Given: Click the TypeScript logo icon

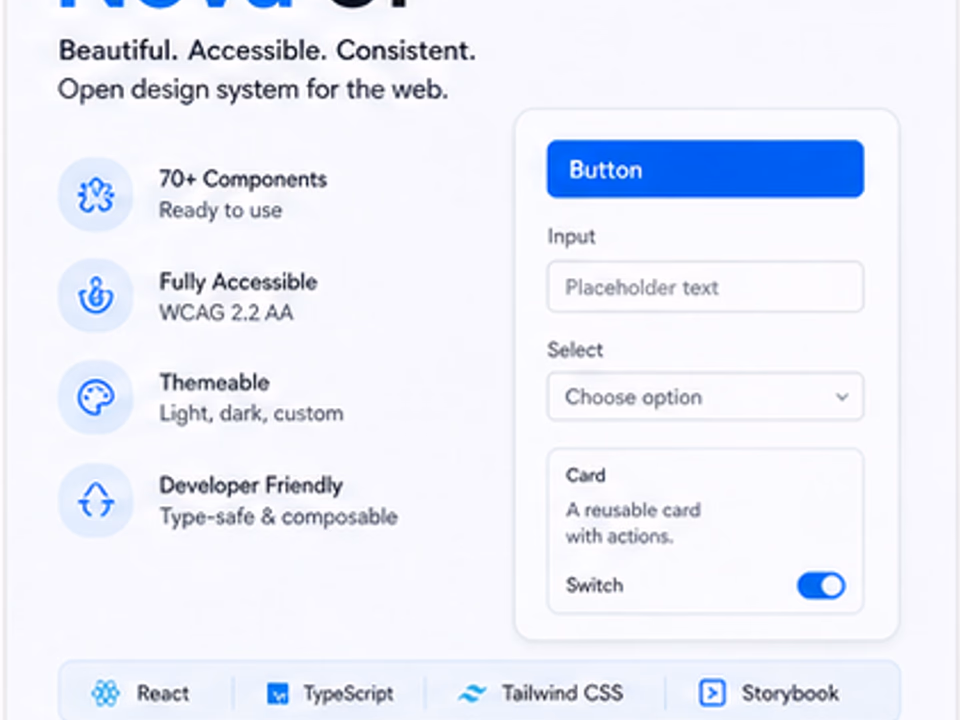Looking at the screenshot, I should pyautogui.click(x=277, y=694).
